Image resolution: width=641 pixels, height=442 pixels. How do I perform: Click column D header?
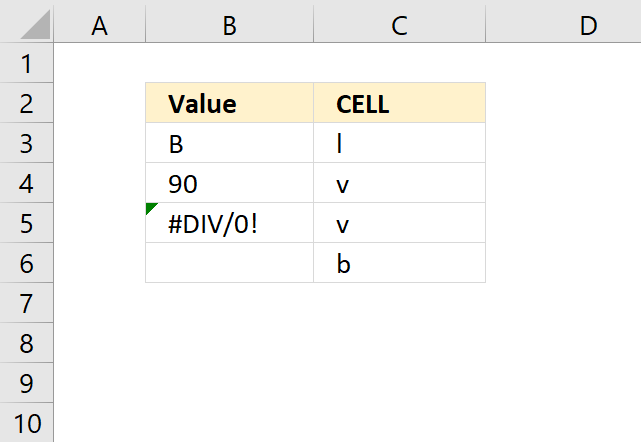click(x=588, y=24)
